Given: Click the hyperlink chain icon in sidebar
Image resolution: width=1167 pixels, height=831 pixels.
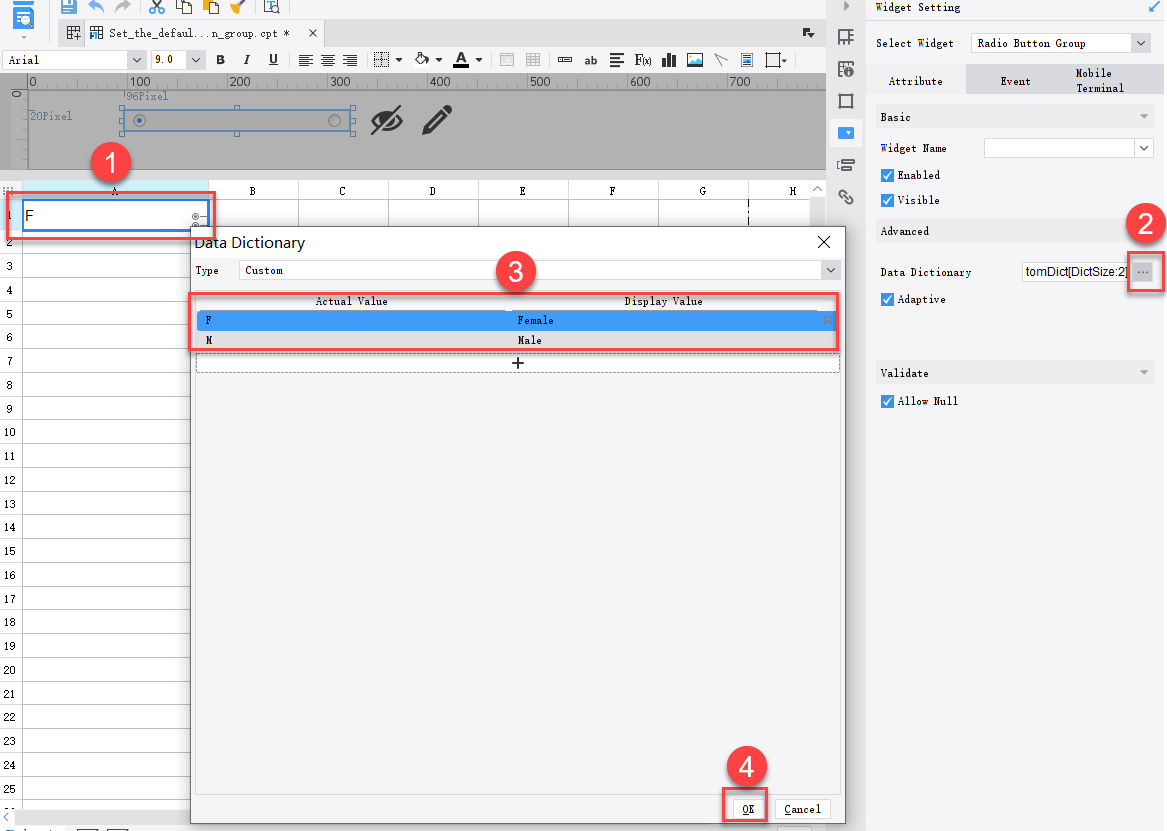Looking at the screenshot, I should click(x=845, y=197).
